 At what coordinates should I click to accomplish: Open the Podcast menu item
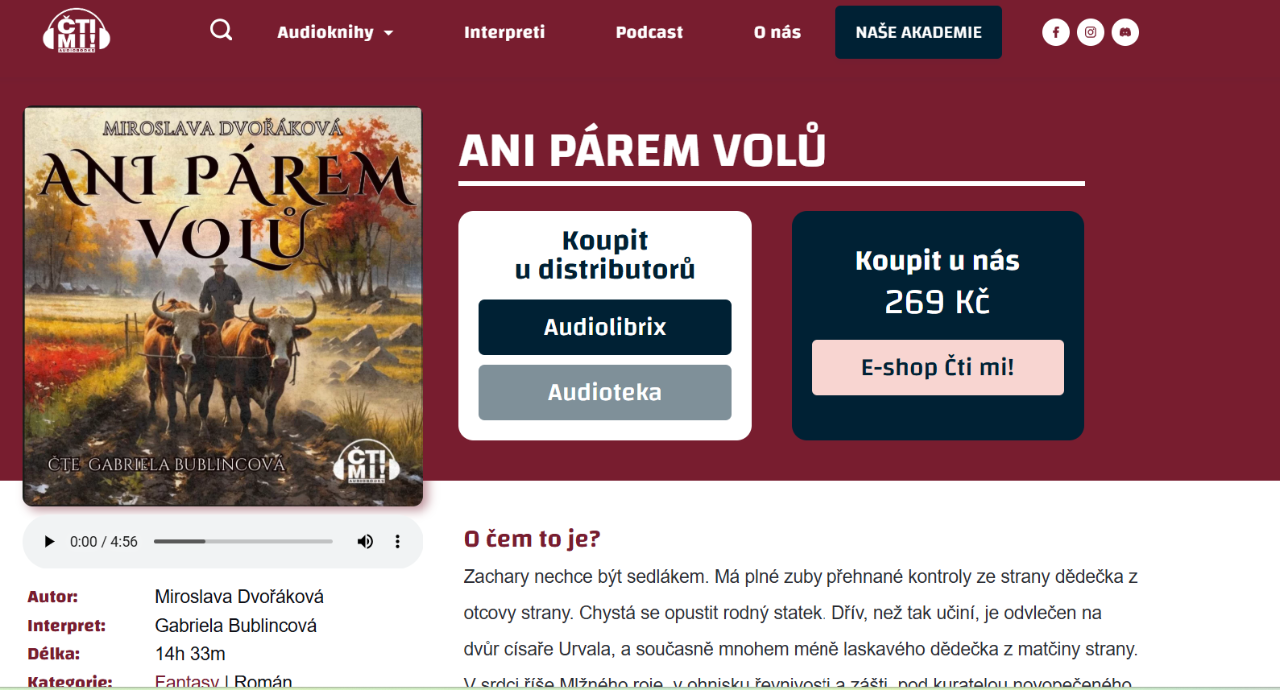click(x=649, y=32)
